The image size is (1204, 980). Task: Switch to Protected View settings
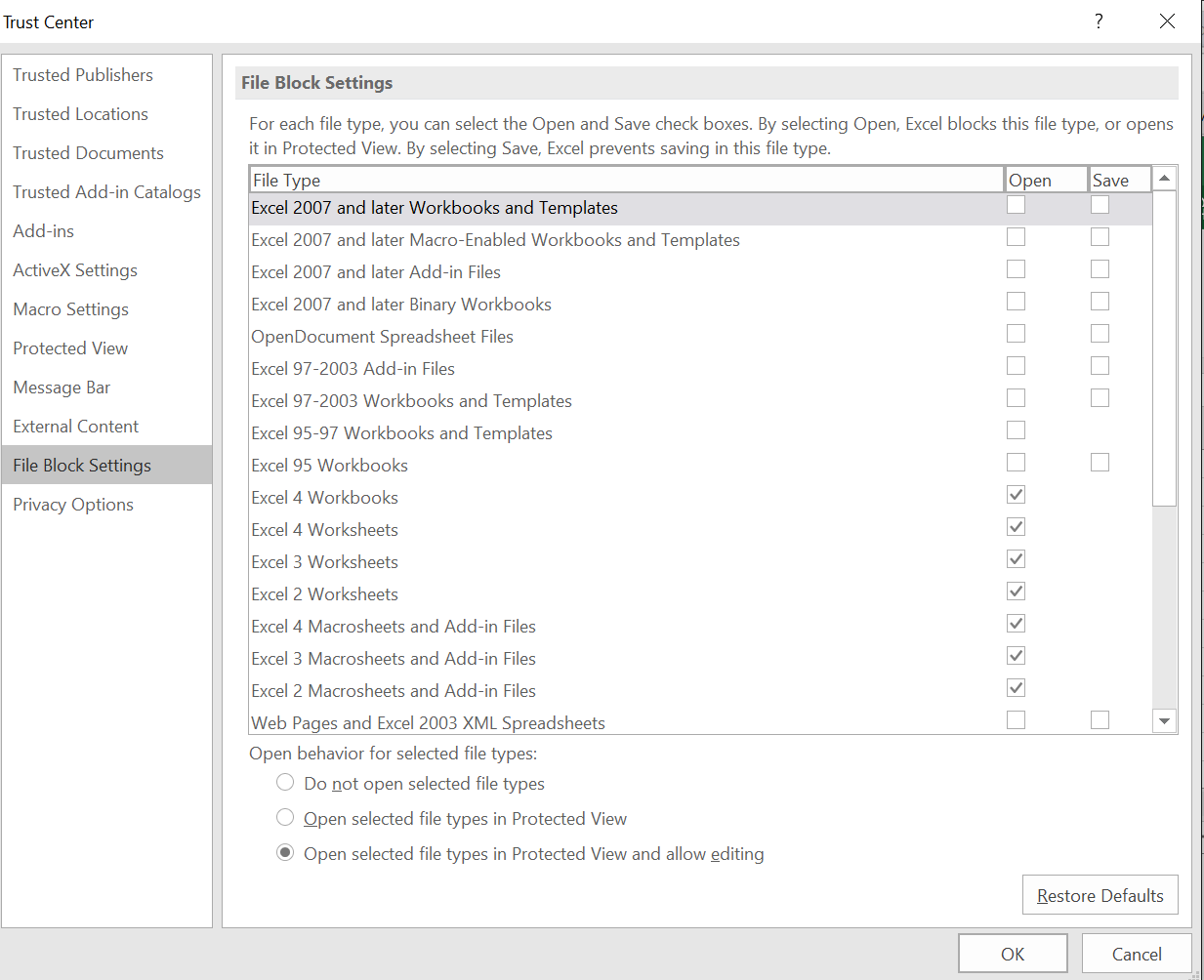coord(106,348)
